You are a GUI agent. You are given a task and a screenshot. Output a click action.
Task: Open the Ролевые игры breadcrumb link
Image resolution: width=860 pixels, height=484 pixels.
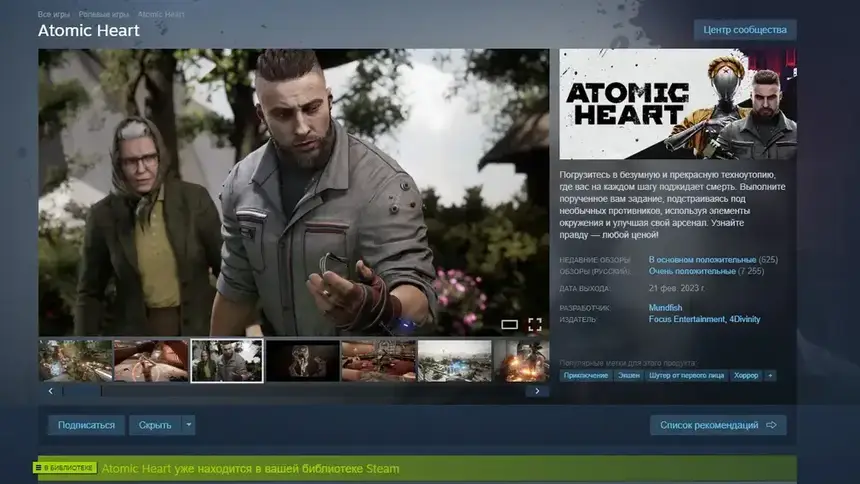tap(103, 14)
